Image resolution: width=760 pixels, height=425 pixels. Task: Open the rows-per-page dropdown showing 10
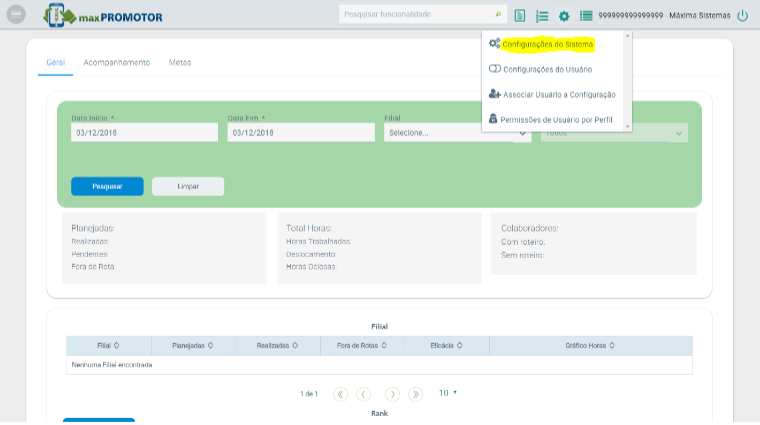[x=447, y=393]
